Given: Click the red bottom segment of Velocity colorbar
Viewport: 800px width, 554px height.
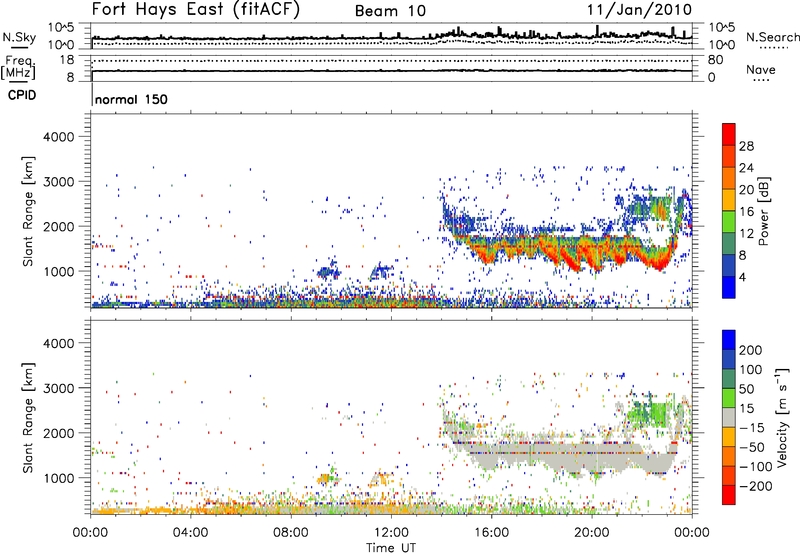Looking at the screenshot, I should point(729,495).
